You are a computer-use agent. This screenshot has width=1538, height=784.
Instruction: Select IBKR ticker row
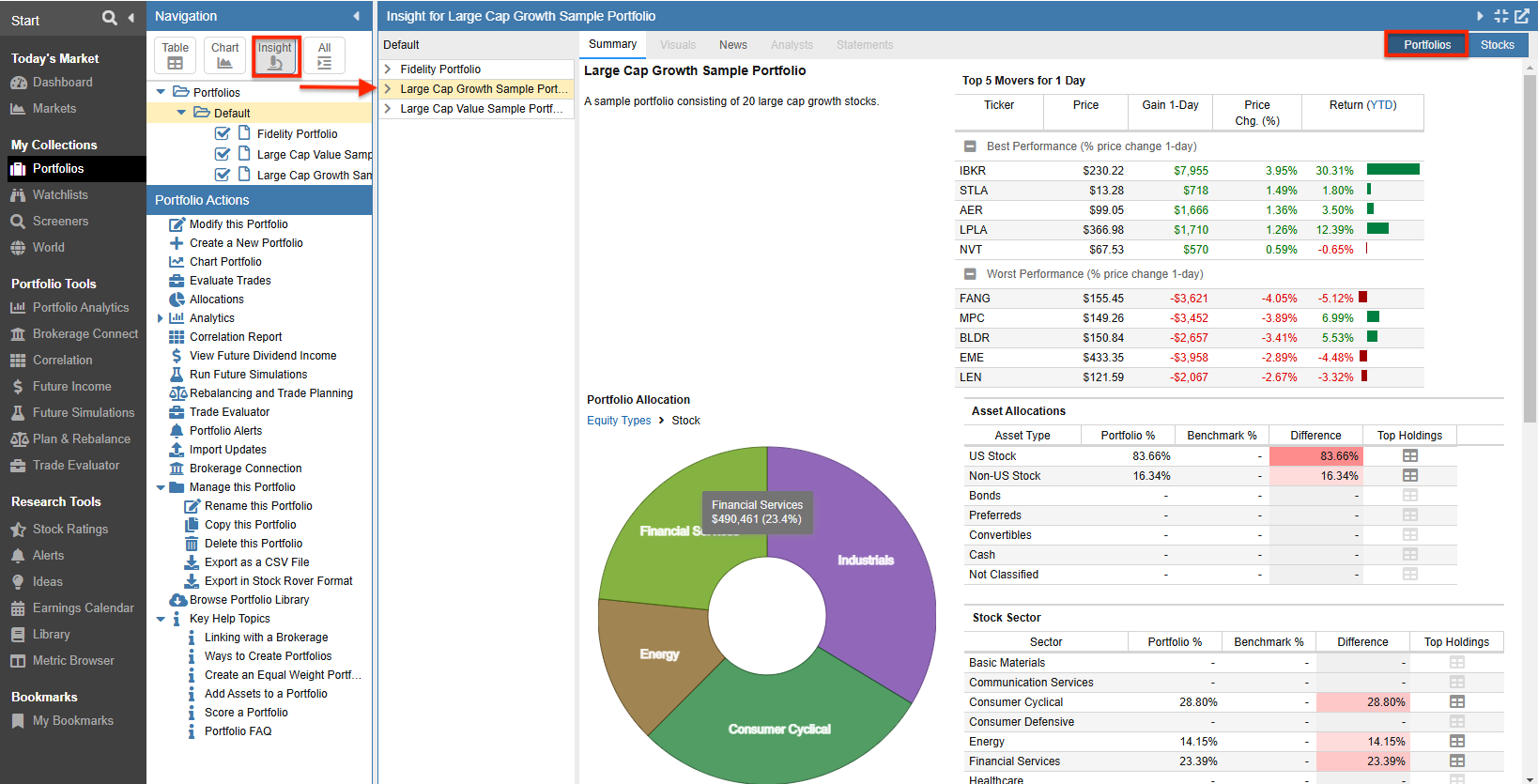coord(1189,171)
